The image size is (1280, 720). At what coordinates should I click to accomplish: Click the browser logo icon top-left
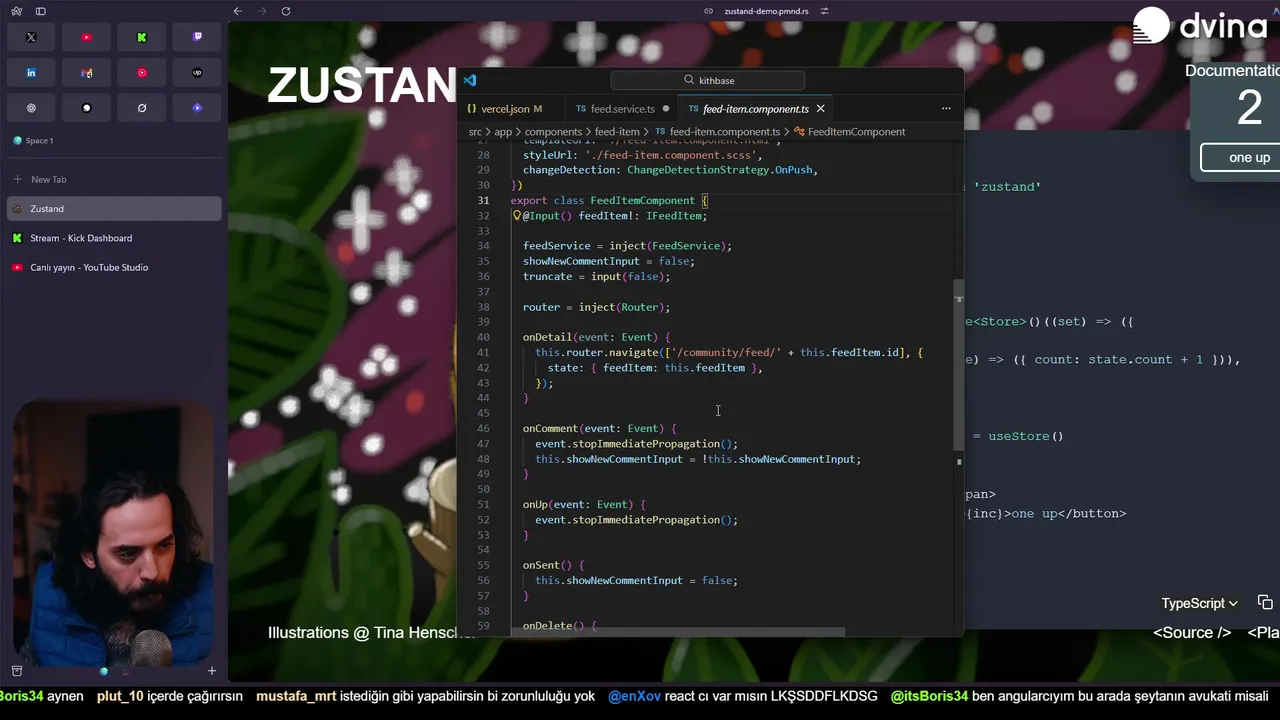(x=17, y=11)
